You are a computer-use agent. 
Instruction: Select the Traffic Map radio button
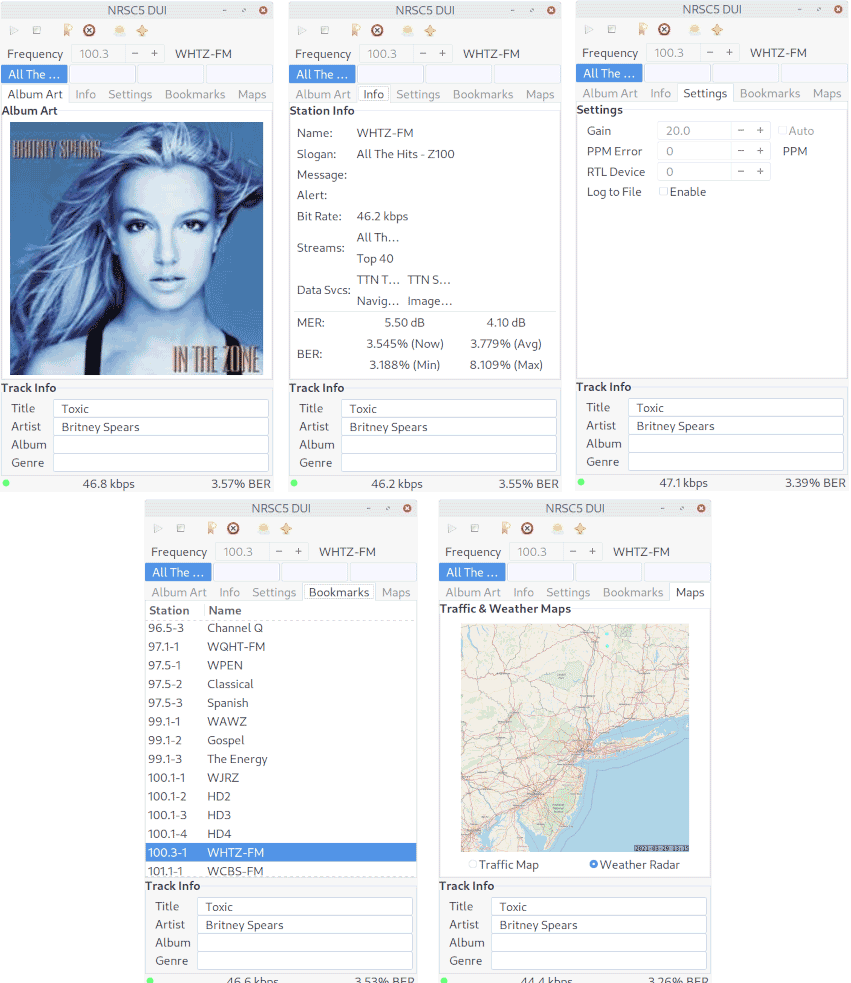(x=473, y=865)
